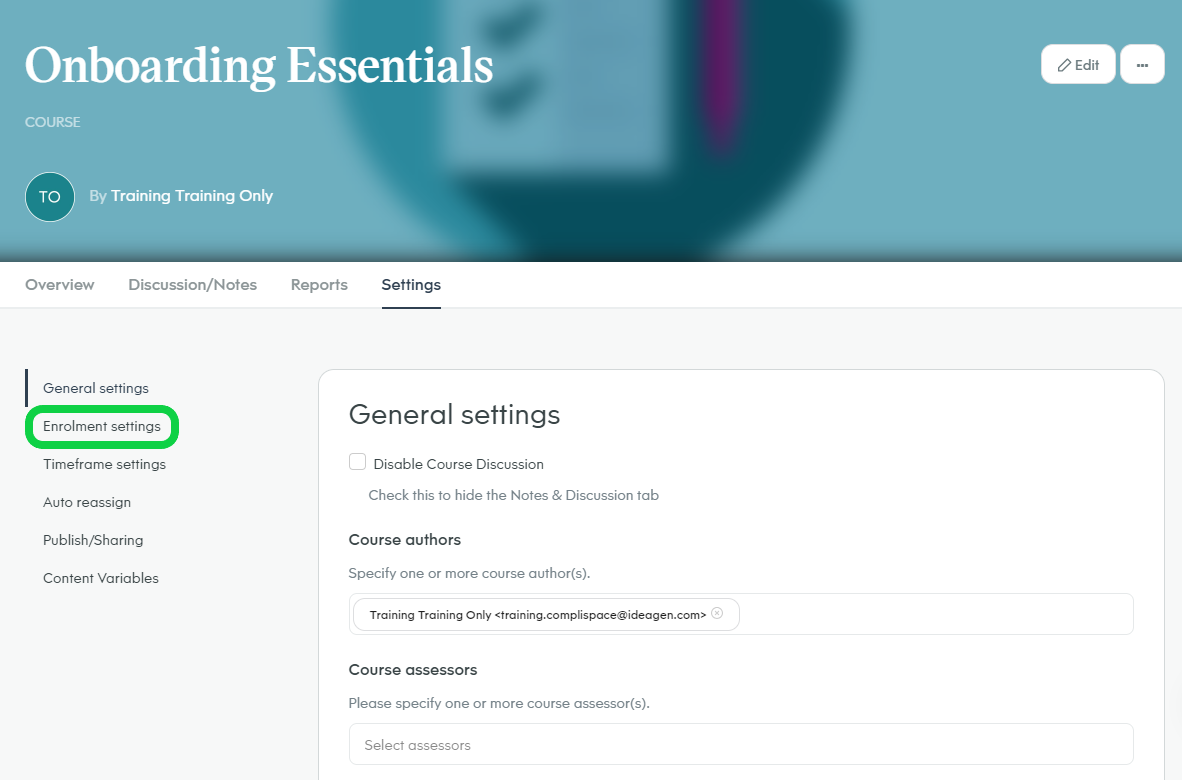Open Publish/Sharing settings
Image resolution: width=1182 pixels, height=780 pixels.
(93, 540)
